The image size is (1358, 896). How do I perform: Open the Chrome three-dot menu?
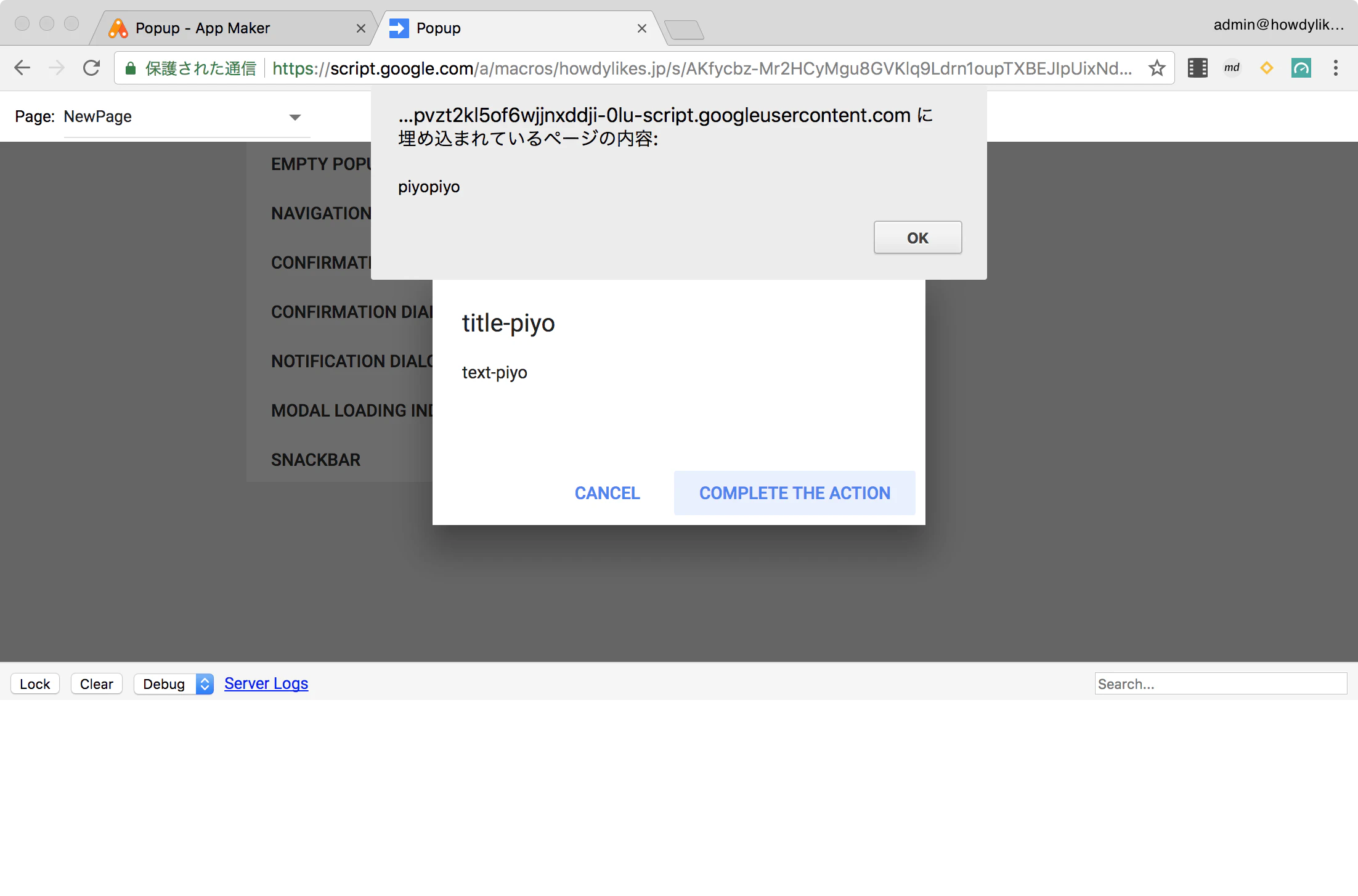pyautogui.click(x=1335, y=68)
